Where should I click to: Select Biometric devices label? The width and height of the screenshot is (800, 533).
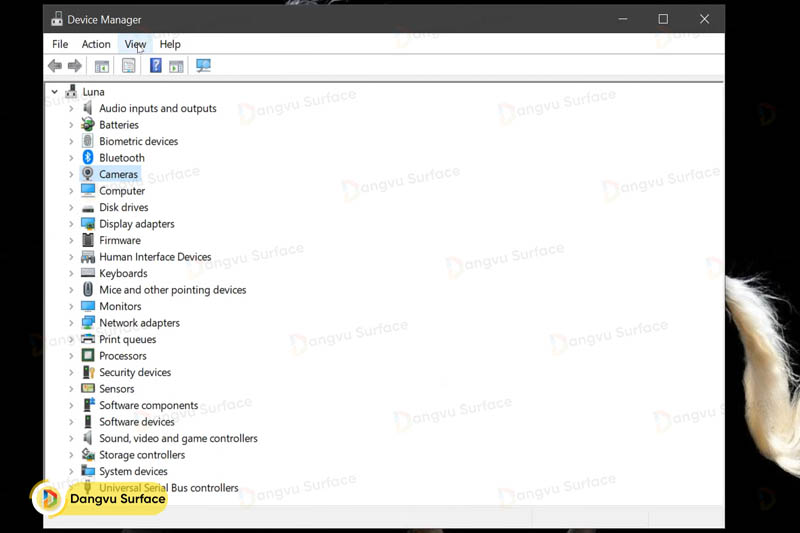point(138,141)
